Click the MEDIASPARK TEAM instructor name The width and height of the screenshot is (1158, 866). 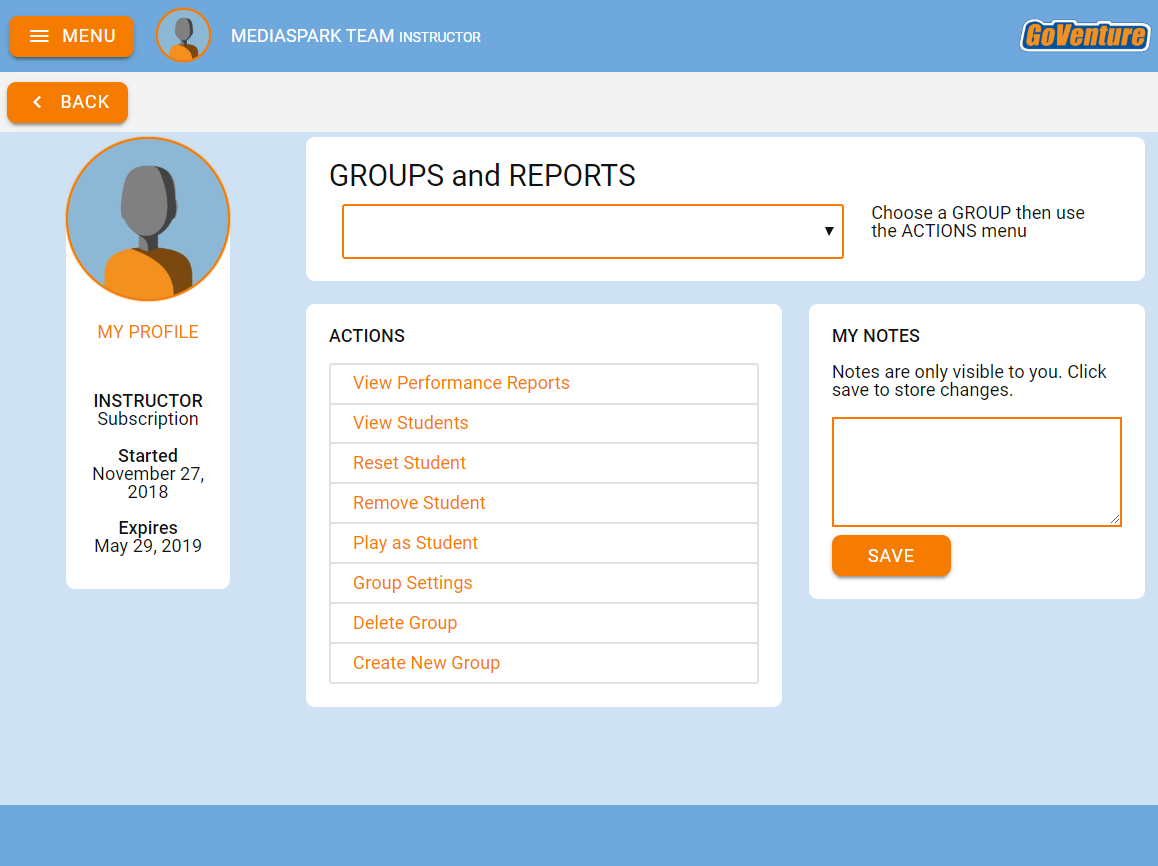click(356, 36)
